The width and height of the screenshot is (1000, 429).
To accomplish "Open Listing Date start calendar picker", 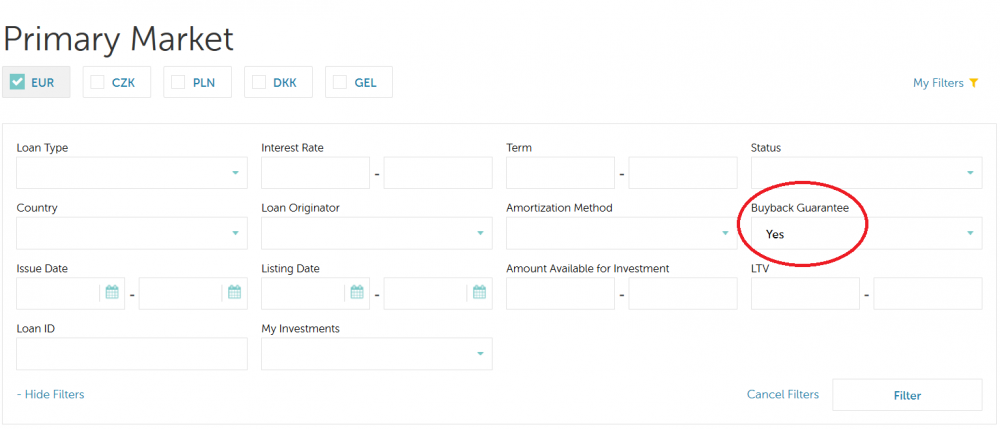I will 357,293.
